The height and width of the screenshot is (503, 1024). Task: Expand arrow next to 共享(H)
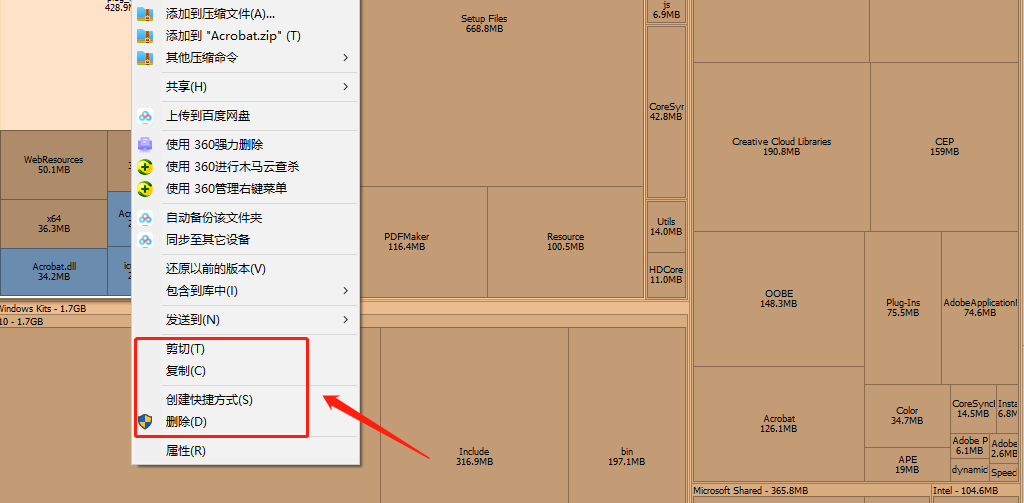coord(346,87)
